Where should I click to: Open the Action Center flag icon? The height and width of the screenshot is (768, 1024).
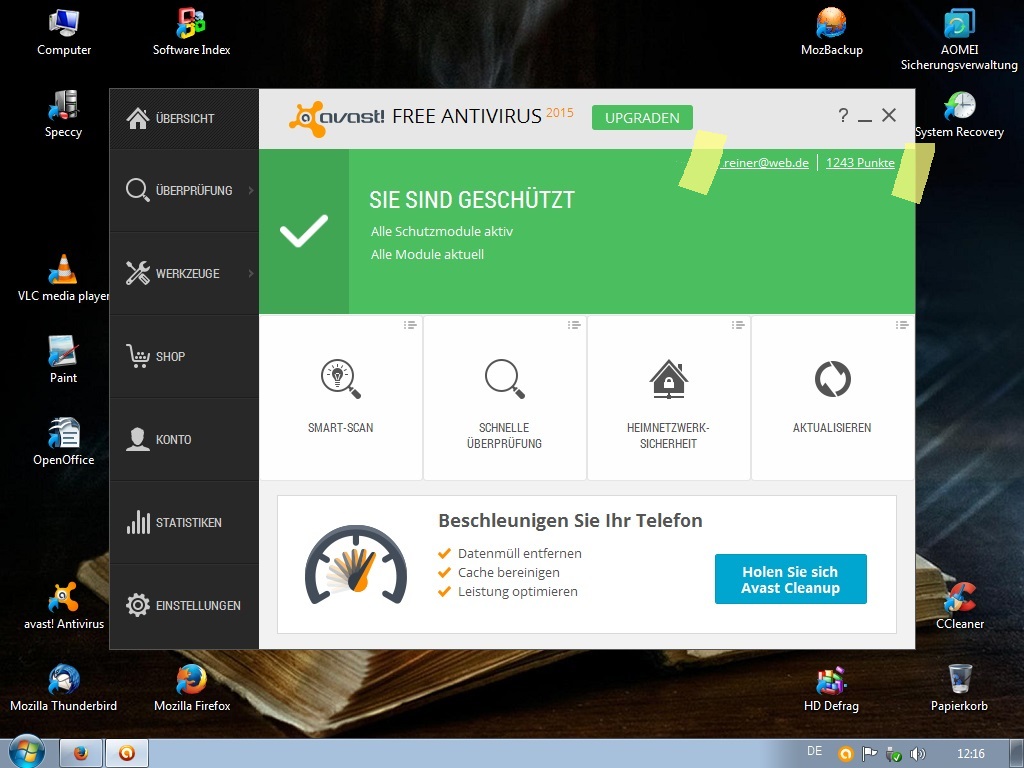870,754
